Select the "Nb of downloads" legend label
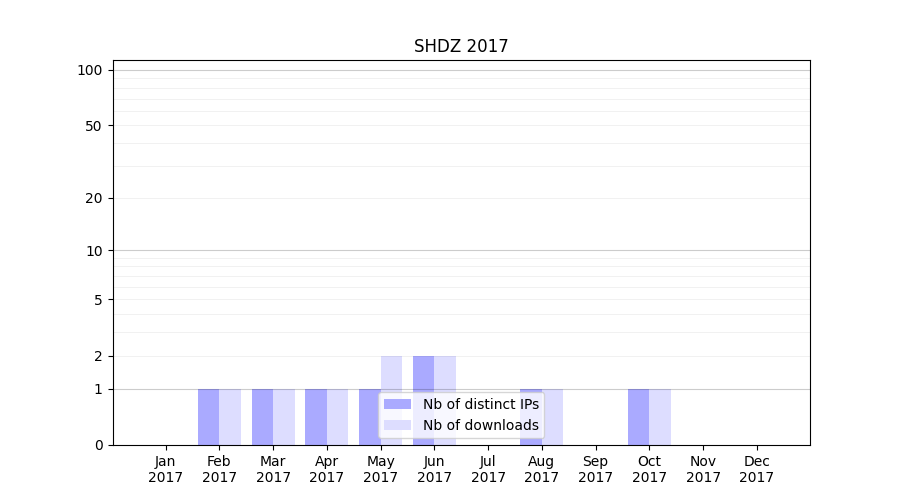This screenshot has width=900, height=500. [480, 425]
